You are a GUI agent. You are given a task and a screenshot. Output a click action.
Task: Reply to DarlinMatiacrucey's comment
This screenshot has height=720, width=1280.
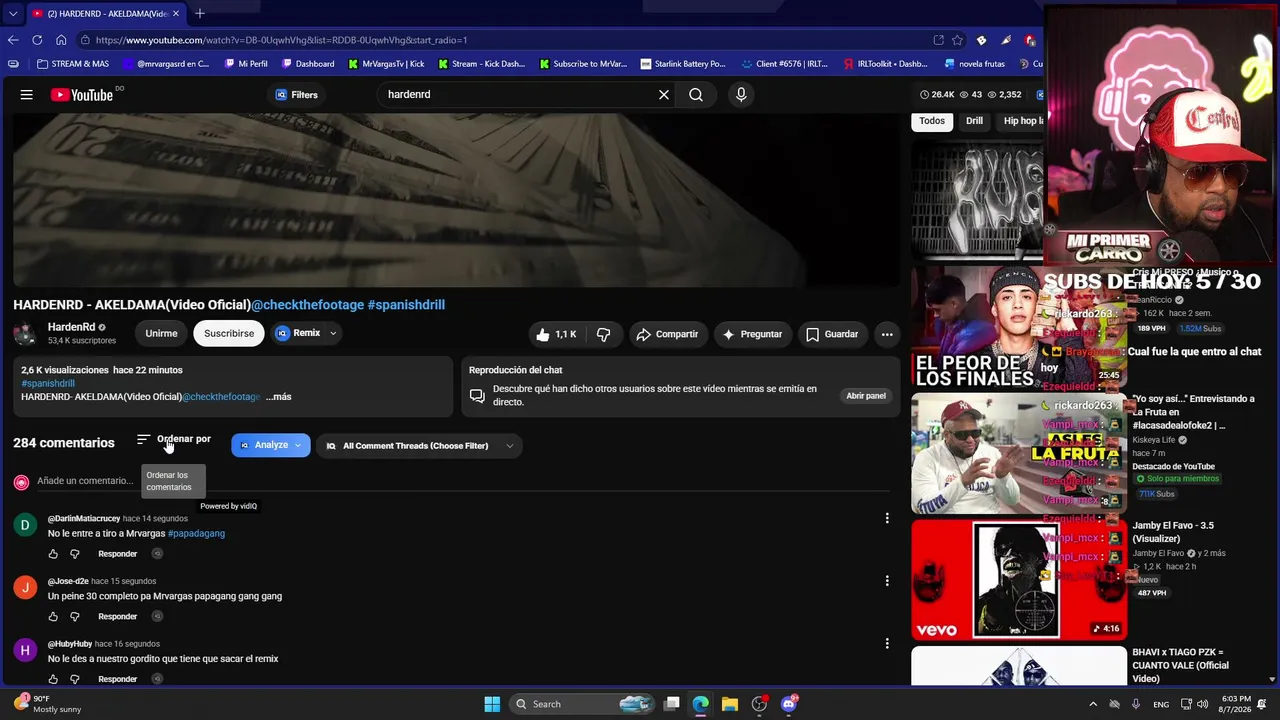click(117, 554)
